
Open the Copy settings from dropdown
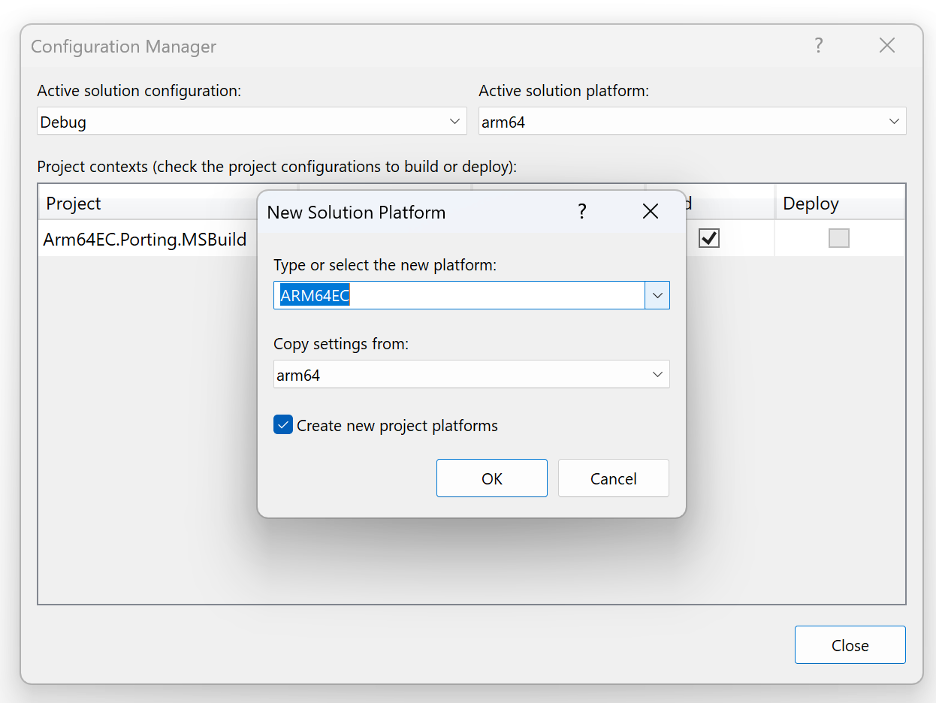pos(471,374)
